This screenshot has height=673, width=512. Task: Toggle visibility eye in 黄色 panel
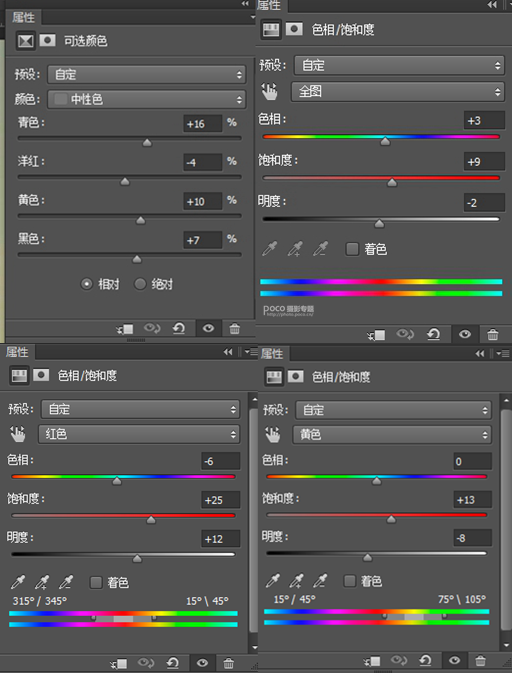[x=454, y=660]
